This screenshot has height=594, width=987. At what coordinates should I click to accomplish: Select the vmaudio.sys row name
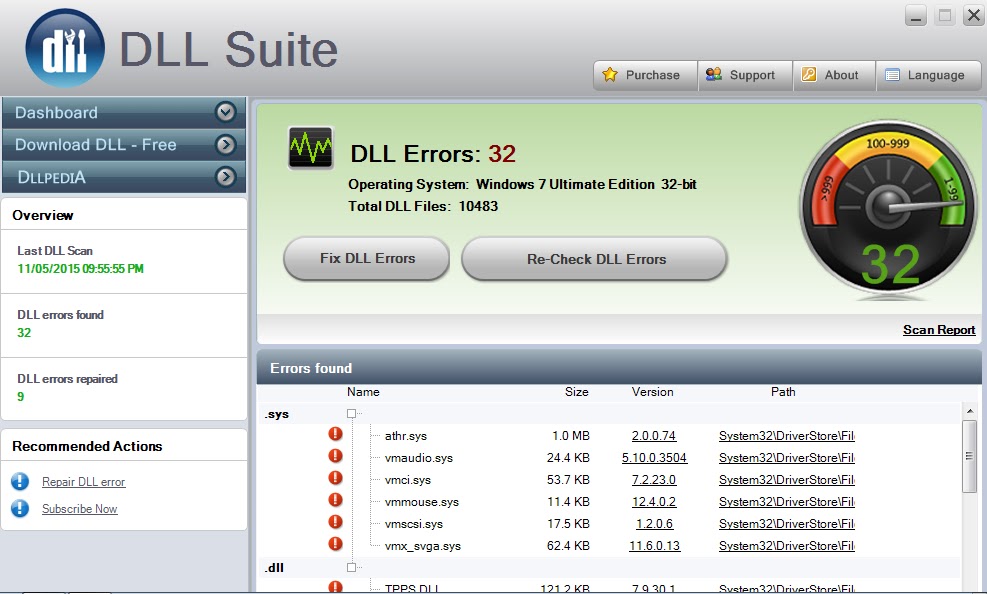click(x=419, y=458)
